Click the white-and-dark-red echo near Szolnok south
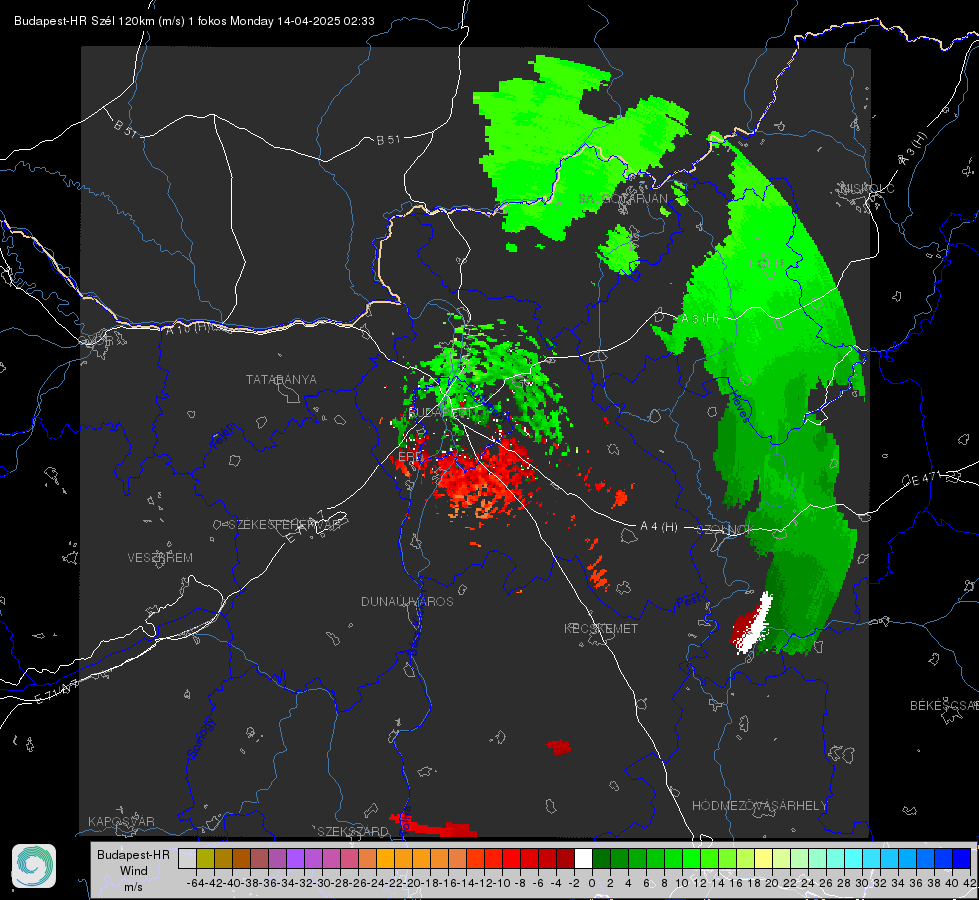The width and height of the screenshot is (979, 900). tap(752, 623)
